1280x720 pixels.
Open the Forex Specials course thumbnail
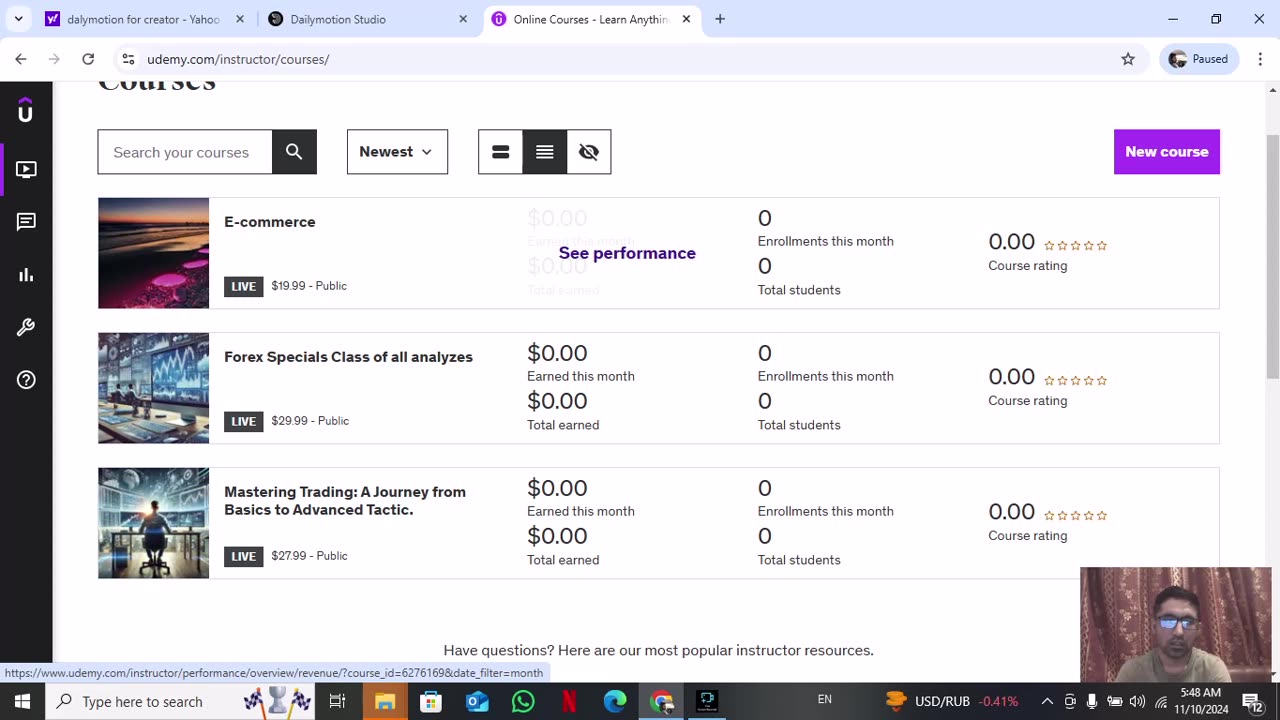pyautogui.click(x=154, y=388)
